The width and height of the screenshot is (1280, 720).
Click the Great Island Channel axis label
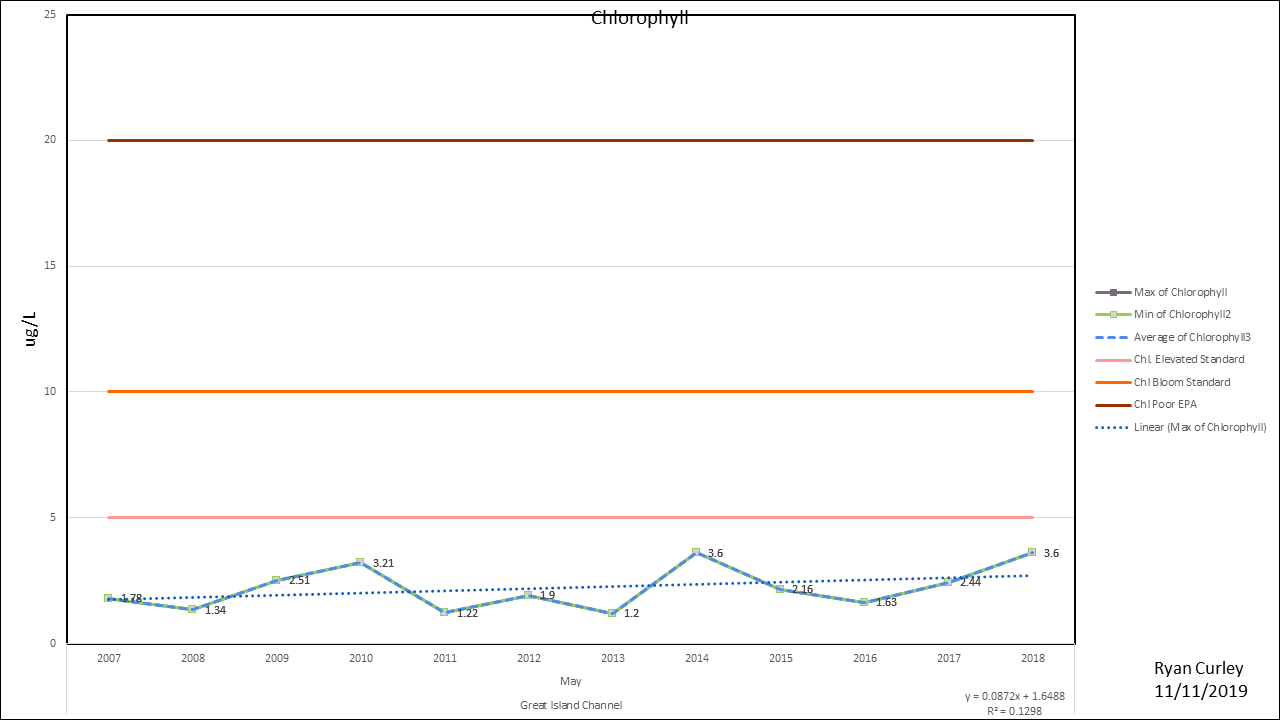coord(570,705)
